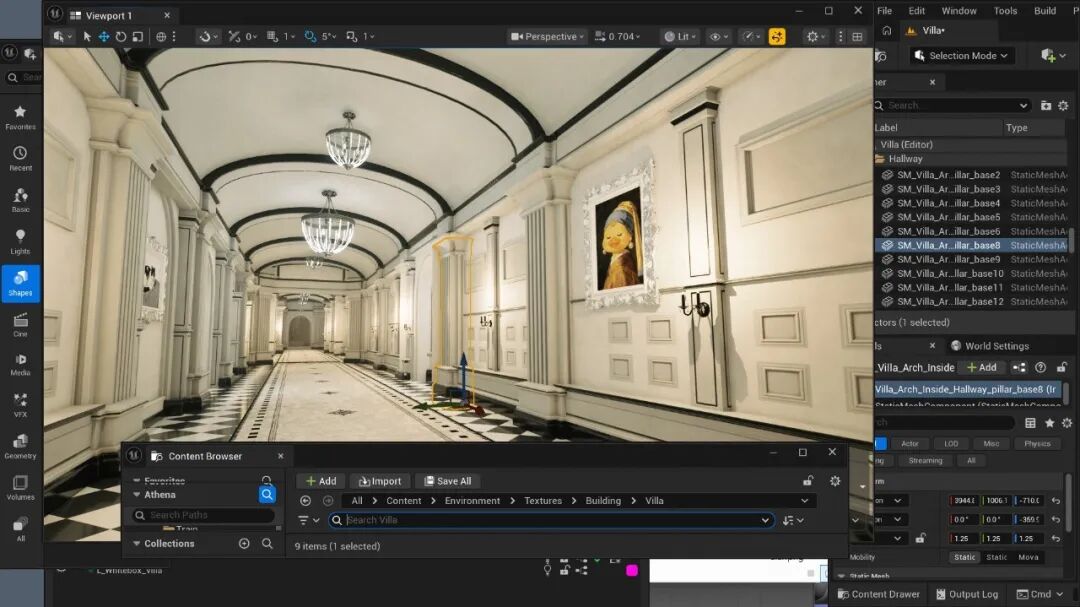Click the Import button in Content Browser
Screen dimensions: 1080x607
380,481
